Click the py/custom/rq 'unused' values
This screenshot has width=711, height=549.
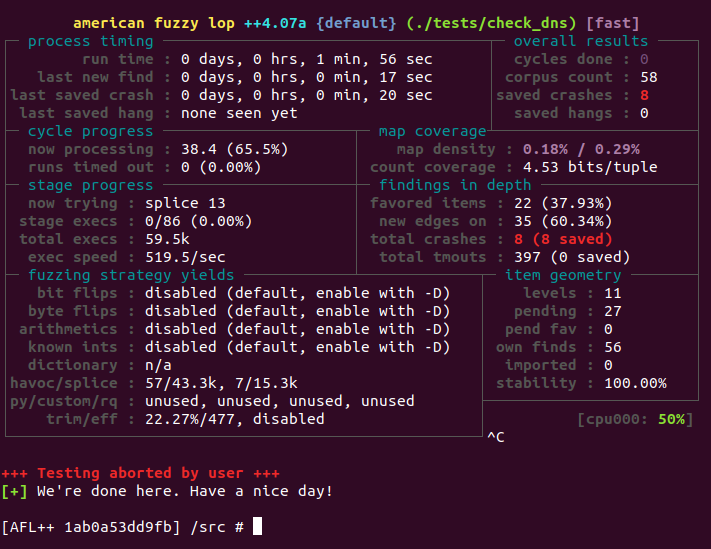(280, 401)
